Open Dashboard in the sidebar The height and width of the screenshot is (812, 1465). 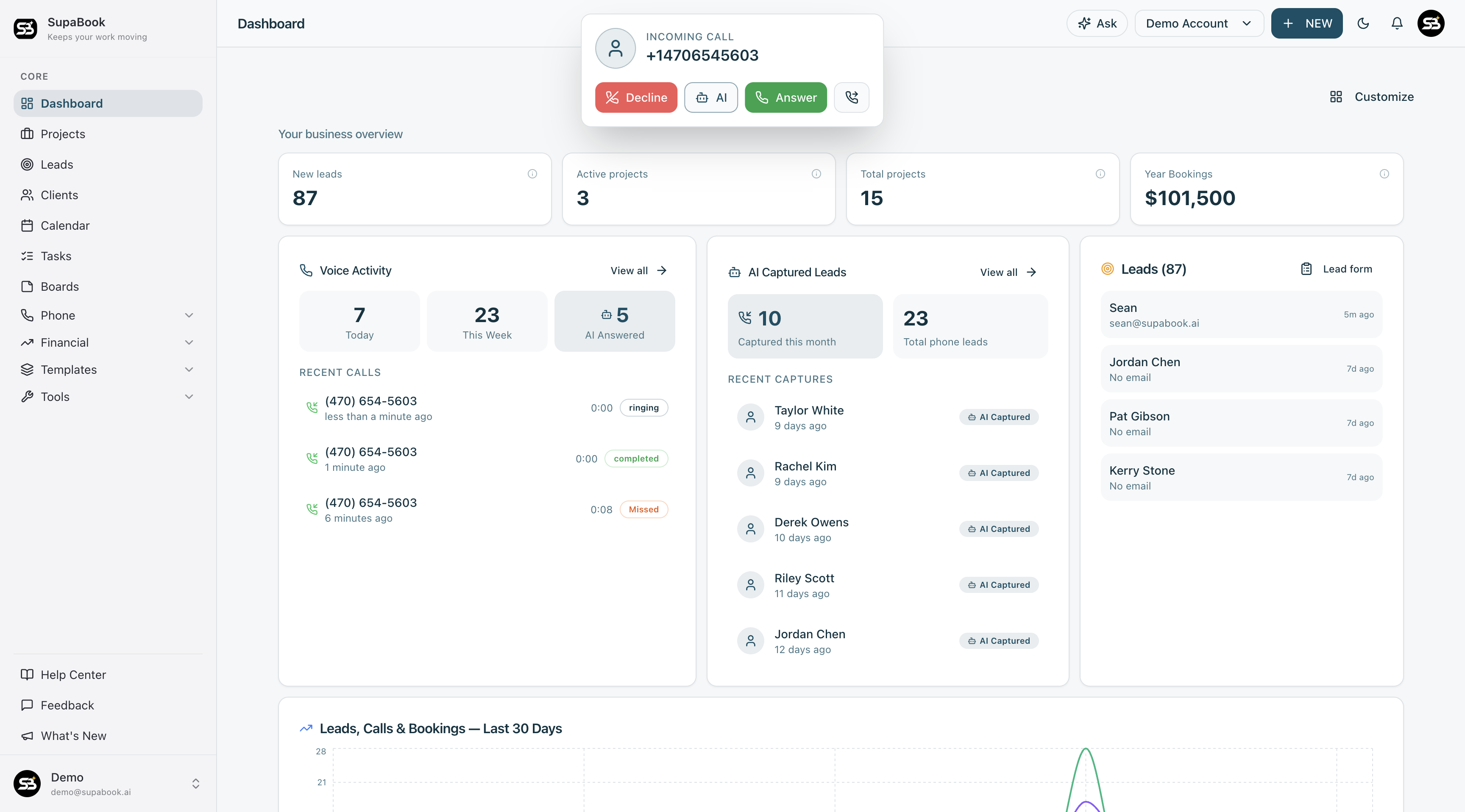[x=108, y=103]
